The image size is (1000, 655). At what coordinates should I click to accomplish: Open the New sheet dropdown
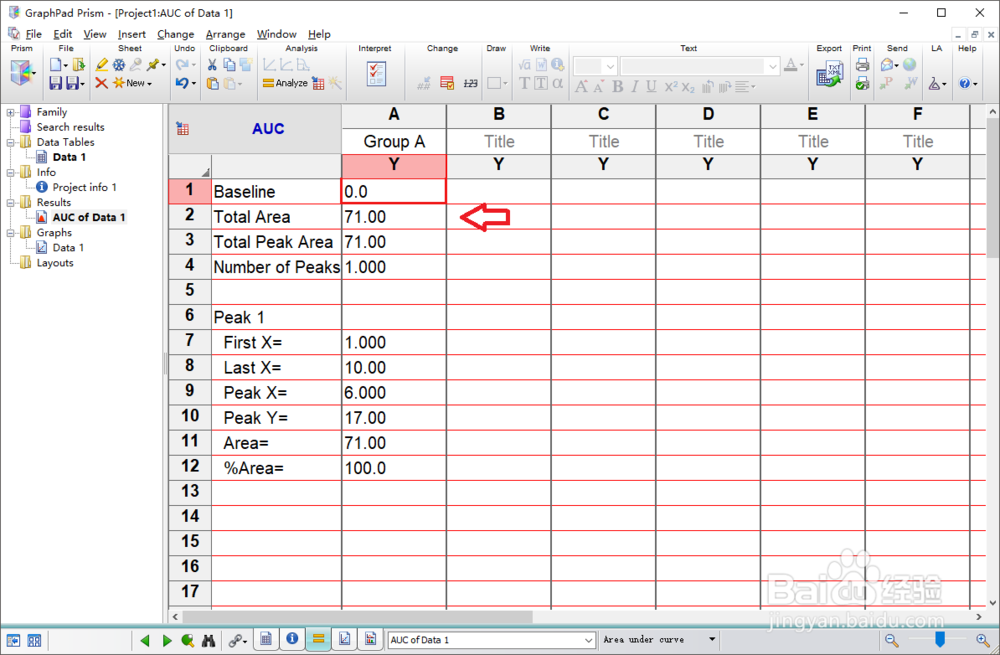pos(133,83)
